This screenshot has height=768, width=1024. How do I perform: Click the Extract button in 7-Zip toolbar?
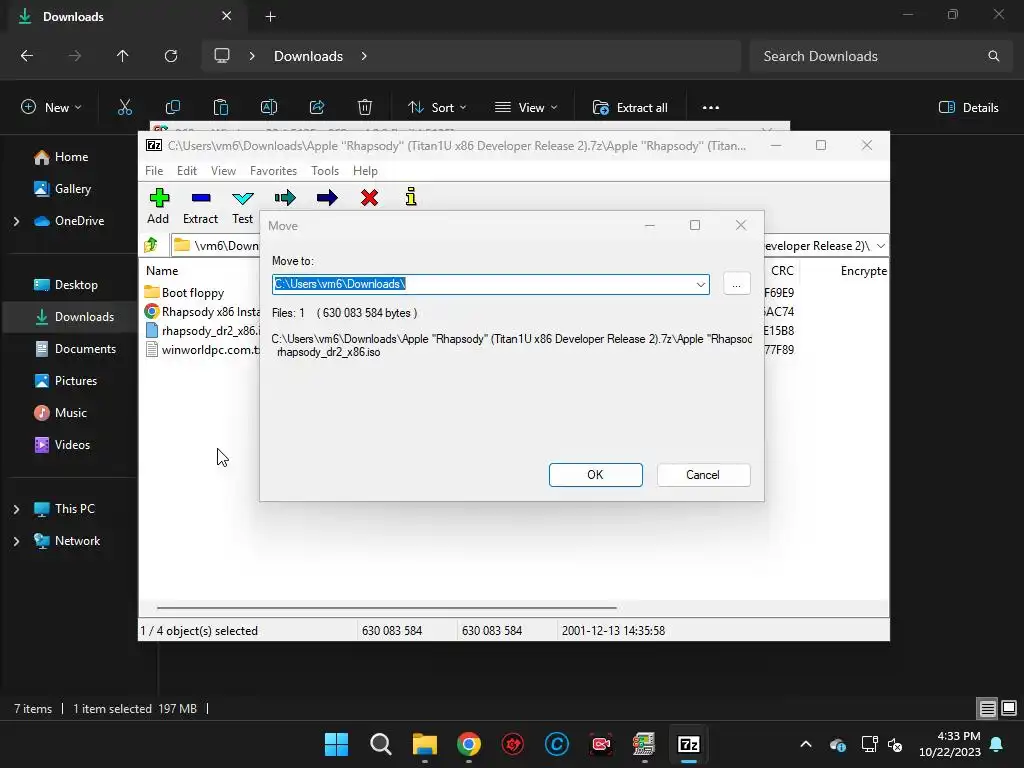click(200, 206)
